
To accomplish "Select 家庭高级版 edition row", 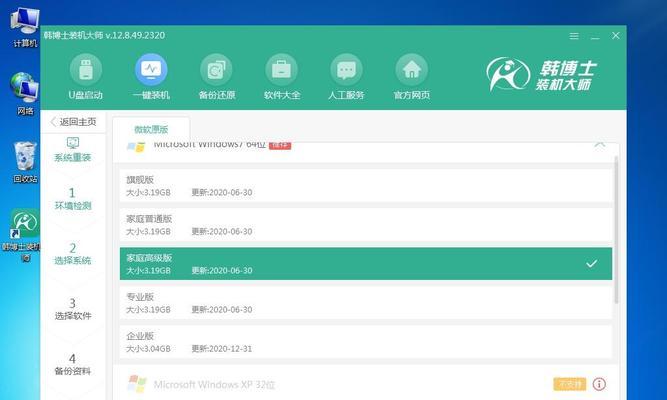I will click(x=366, y=264).
